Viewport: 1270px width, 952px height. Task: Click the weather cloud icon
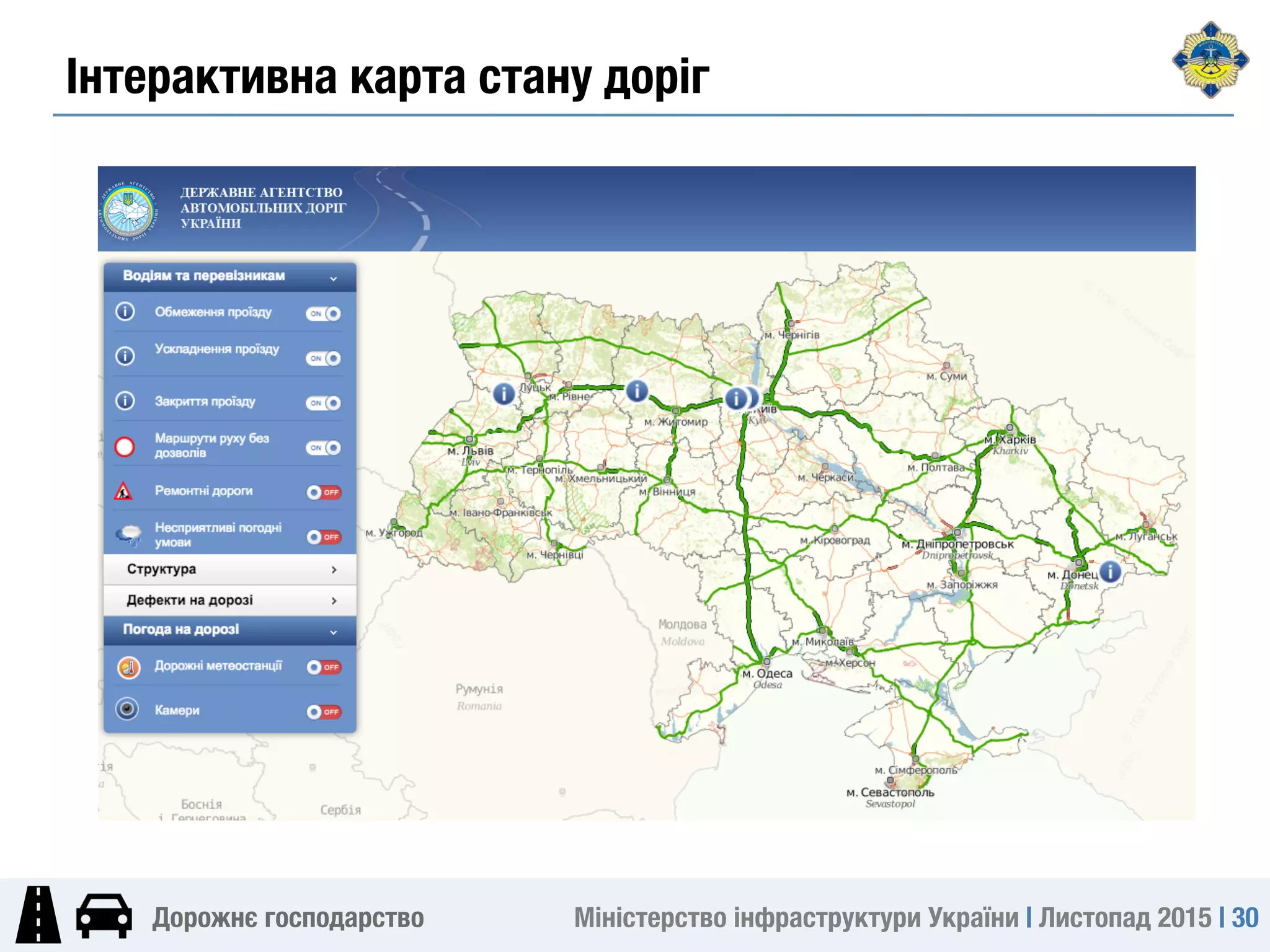pos(128,535)
